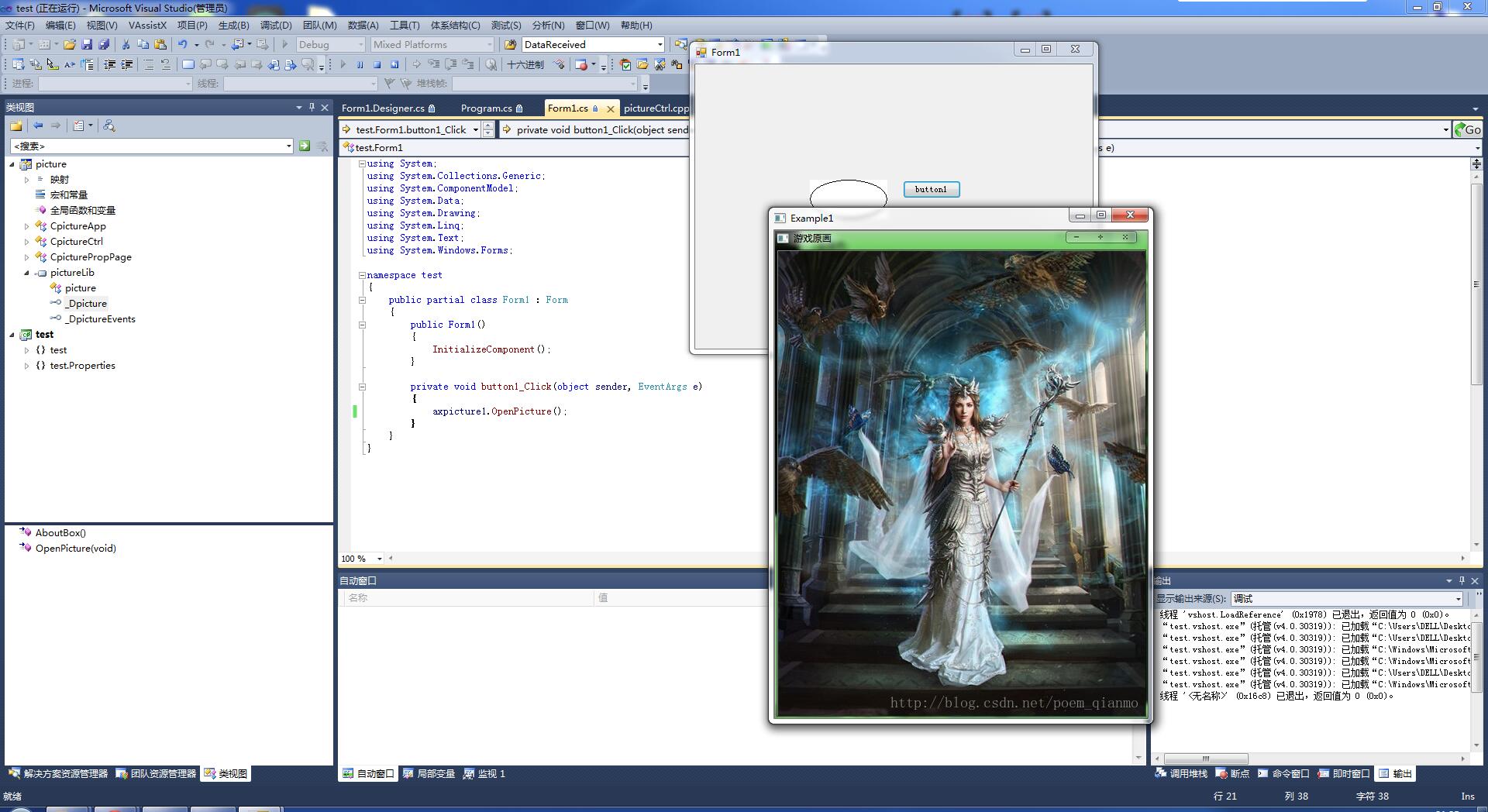
Task: Open the DataReceived find combo box
Action: click(594, 45)
